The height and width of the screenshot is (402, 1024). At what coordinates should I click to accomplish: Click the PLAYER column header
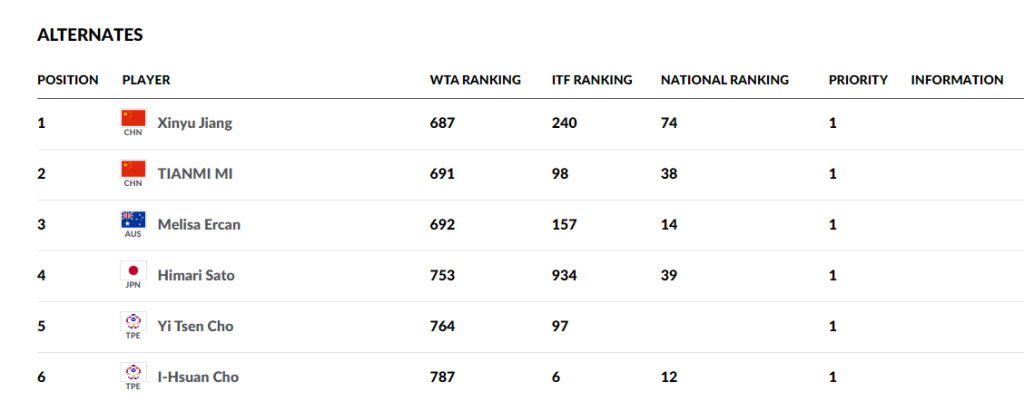tap(146, 80)
